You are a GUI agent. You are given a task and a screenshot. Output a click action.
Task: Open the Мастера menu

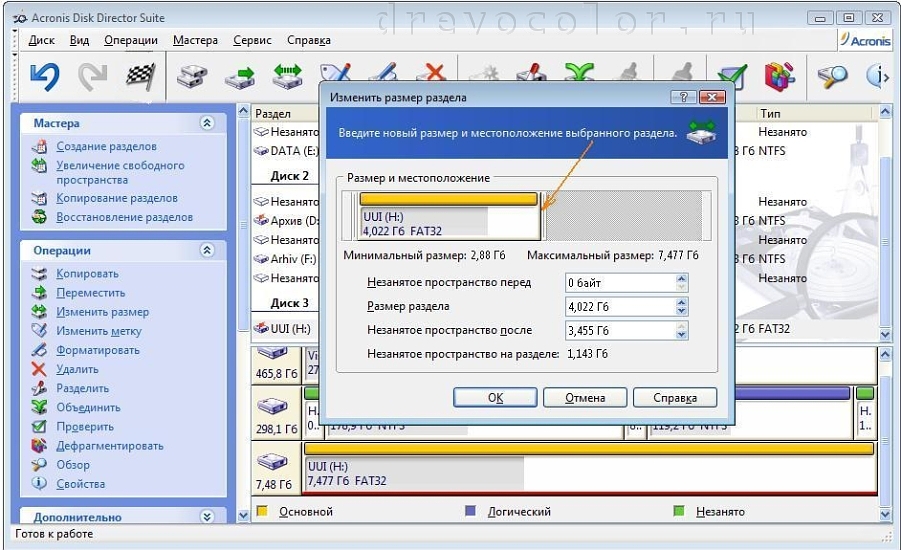pyautogui.click(x=195, y=40)
